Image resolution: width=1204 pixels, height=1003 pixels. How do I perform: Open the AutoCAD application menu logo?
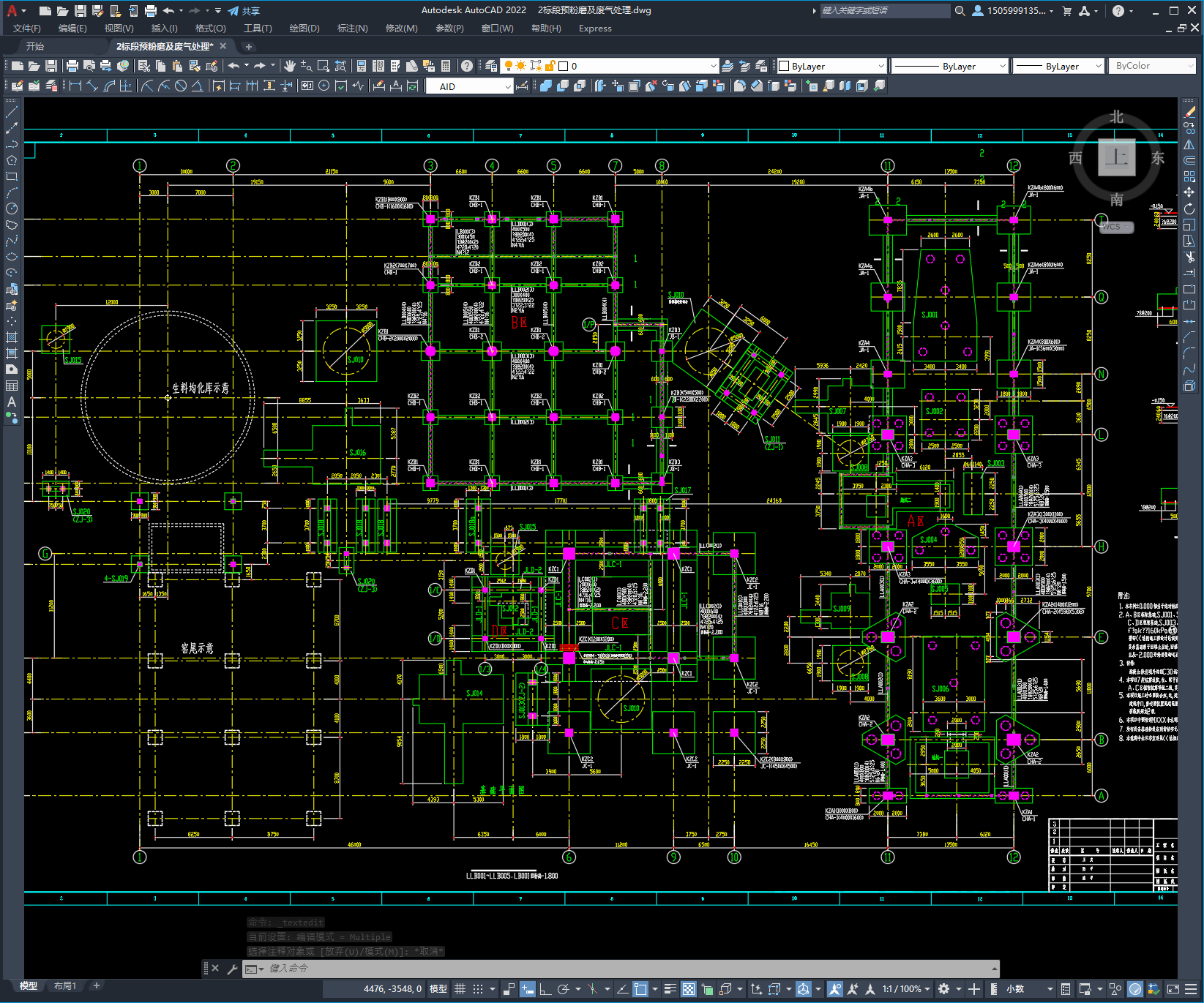coord(12,10)
